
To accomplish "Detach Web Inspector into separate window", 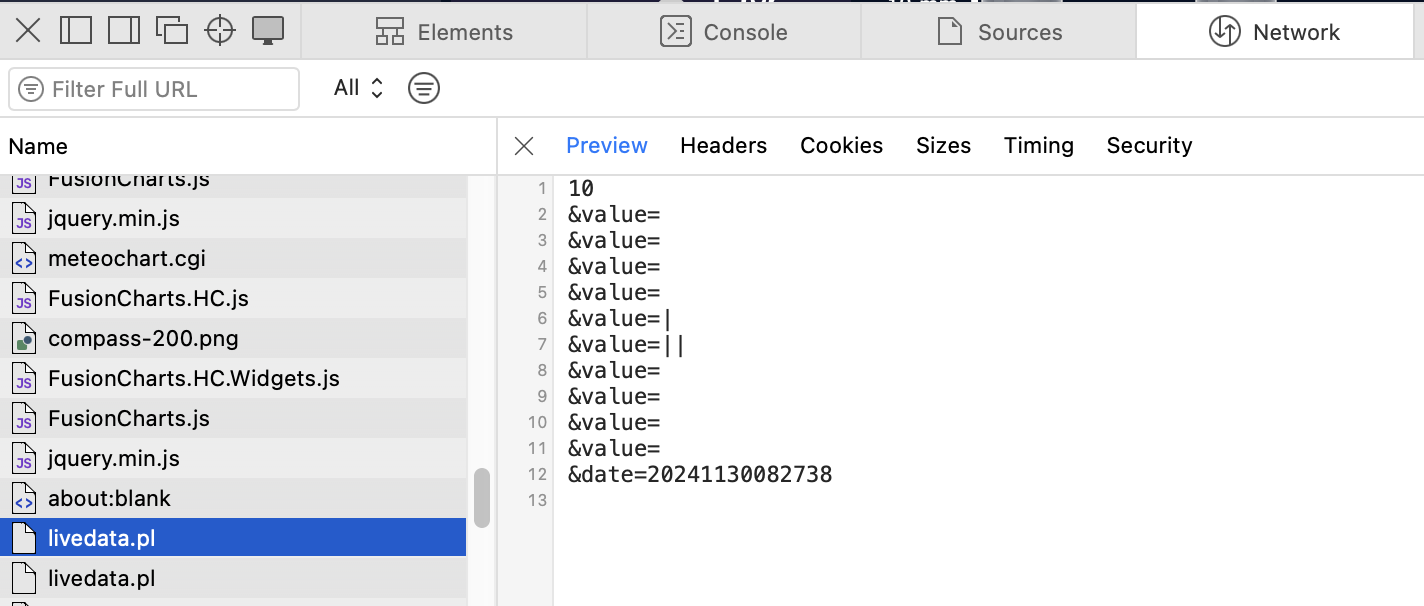I will (x=172, y=31).
